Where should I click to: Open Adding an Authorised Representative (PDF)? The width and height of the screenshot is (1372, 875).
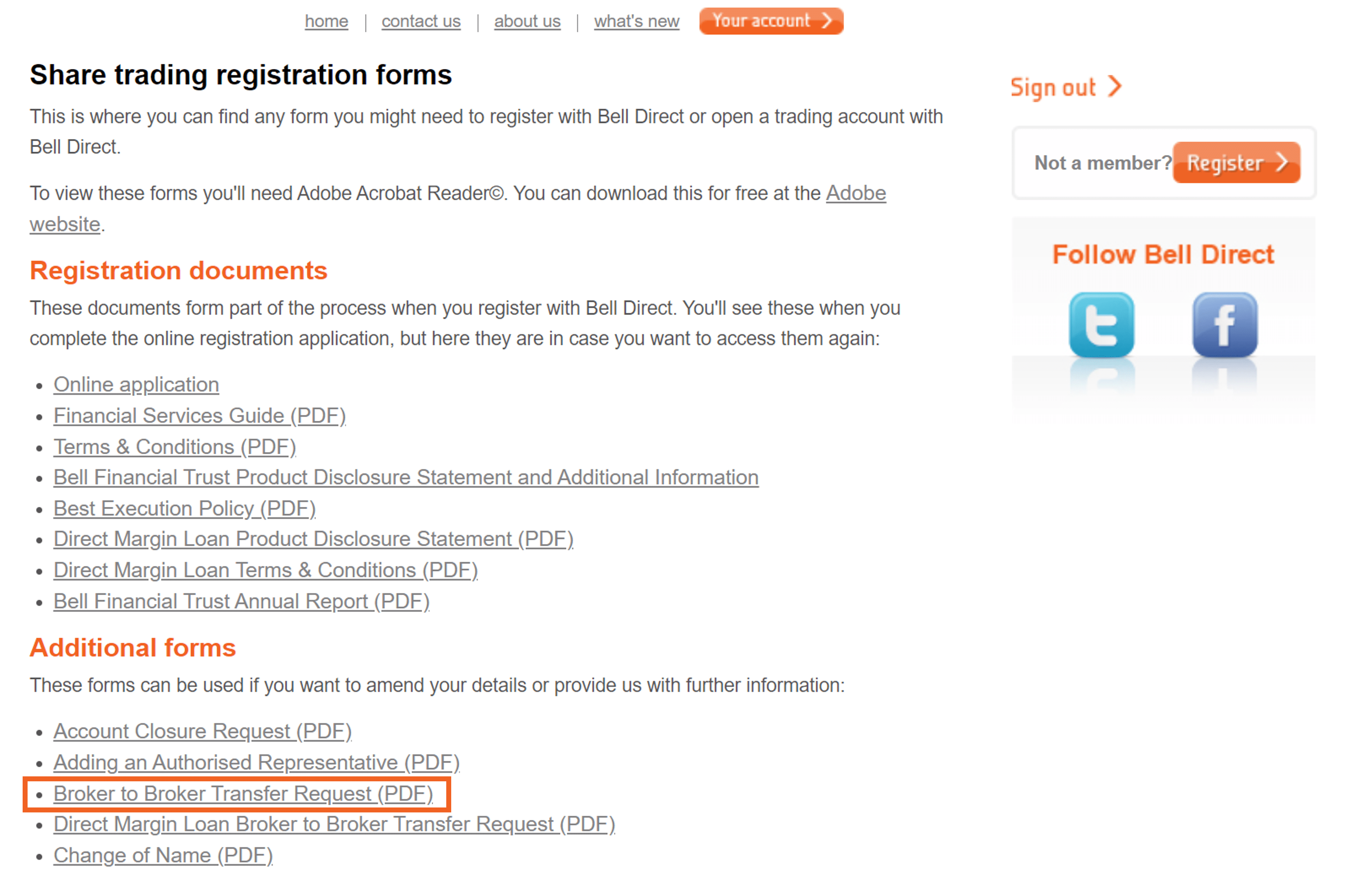click(257, 763)
